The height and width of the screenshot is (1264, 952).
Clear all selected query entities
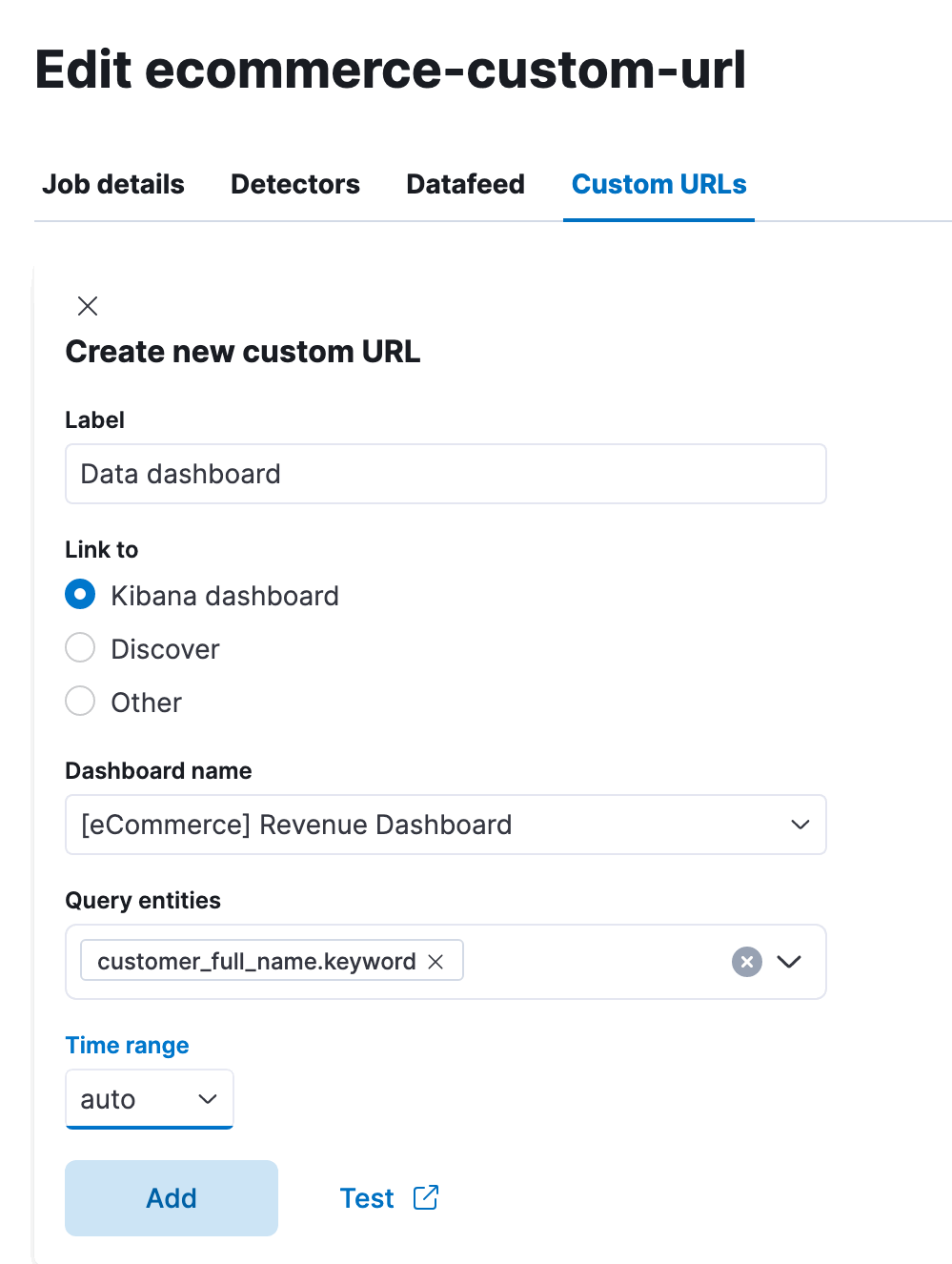pyautogui.click(x=746, y=962)
